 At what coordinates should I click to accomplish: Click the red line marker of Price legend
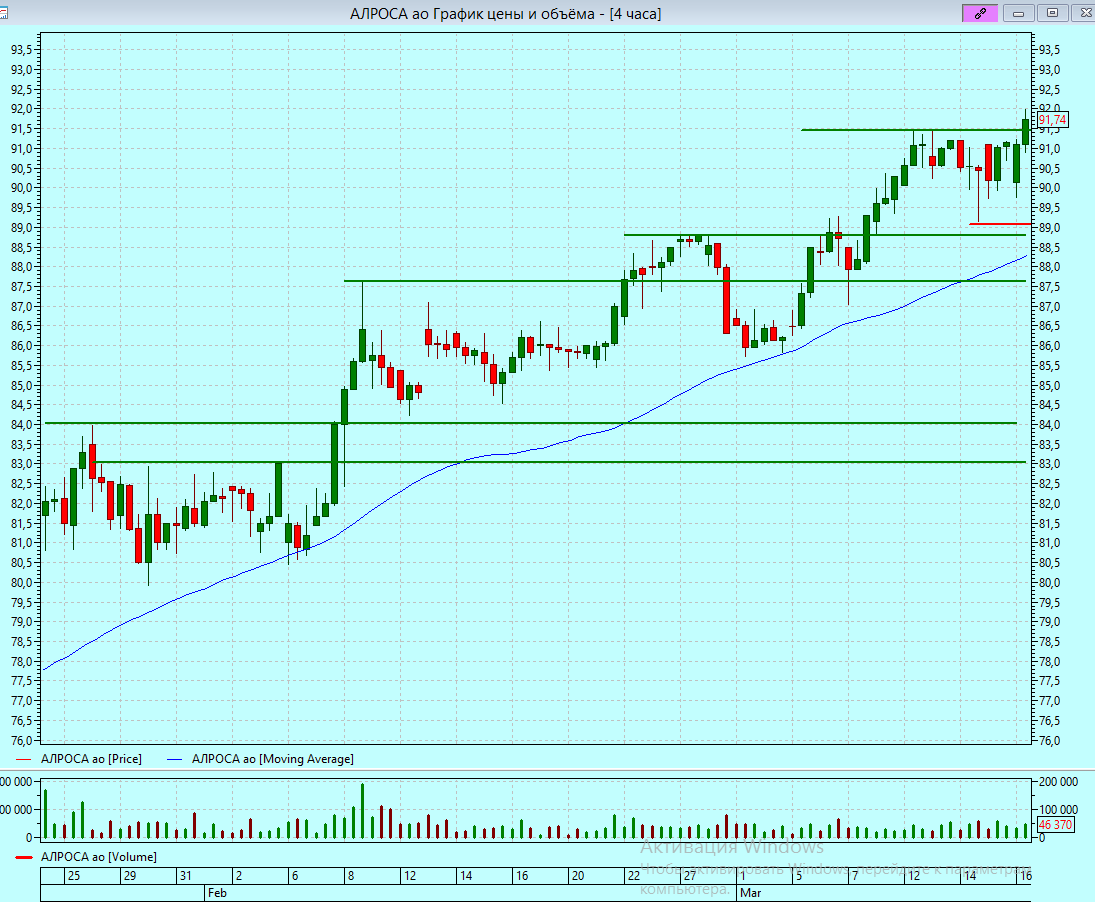[x=24, y=760]
